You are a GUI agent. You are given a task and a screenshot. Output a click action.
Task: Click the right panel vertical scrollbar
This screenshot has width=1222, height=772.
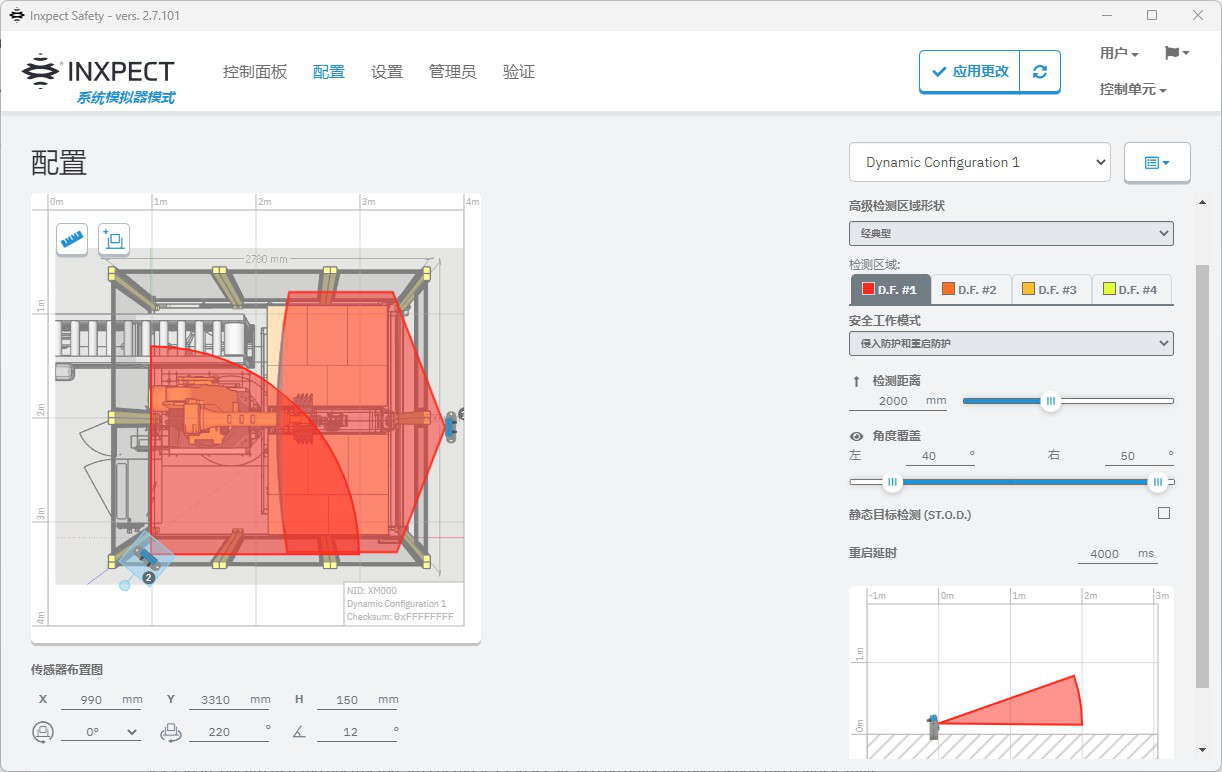[1202, 476]
